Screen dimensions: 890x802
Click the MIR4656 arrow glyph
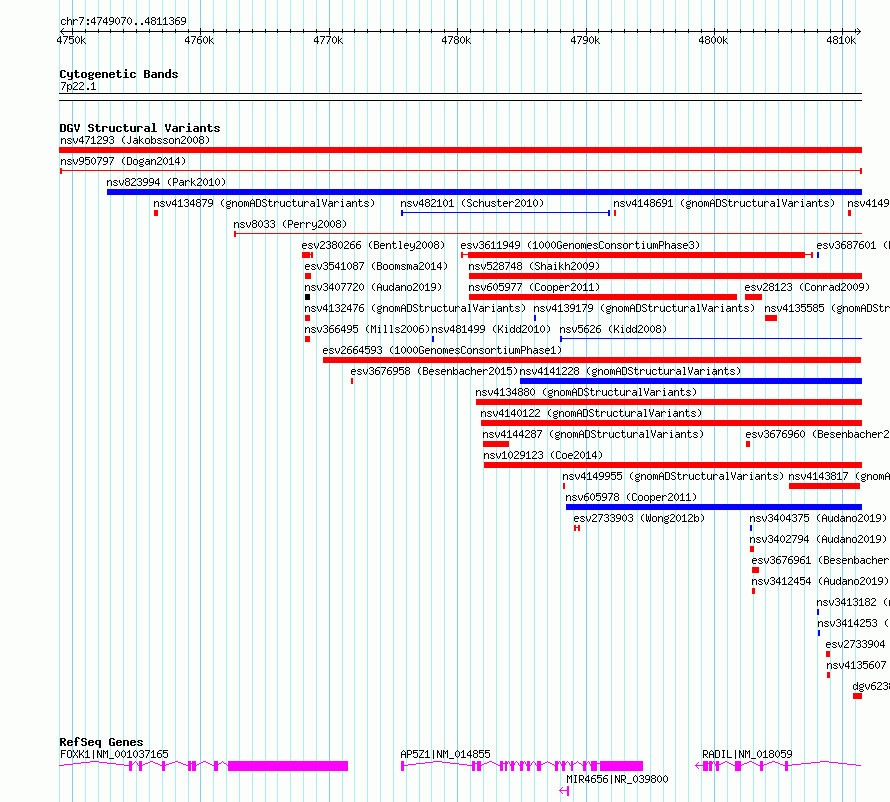pyautogui.click(x=564, y=791)
